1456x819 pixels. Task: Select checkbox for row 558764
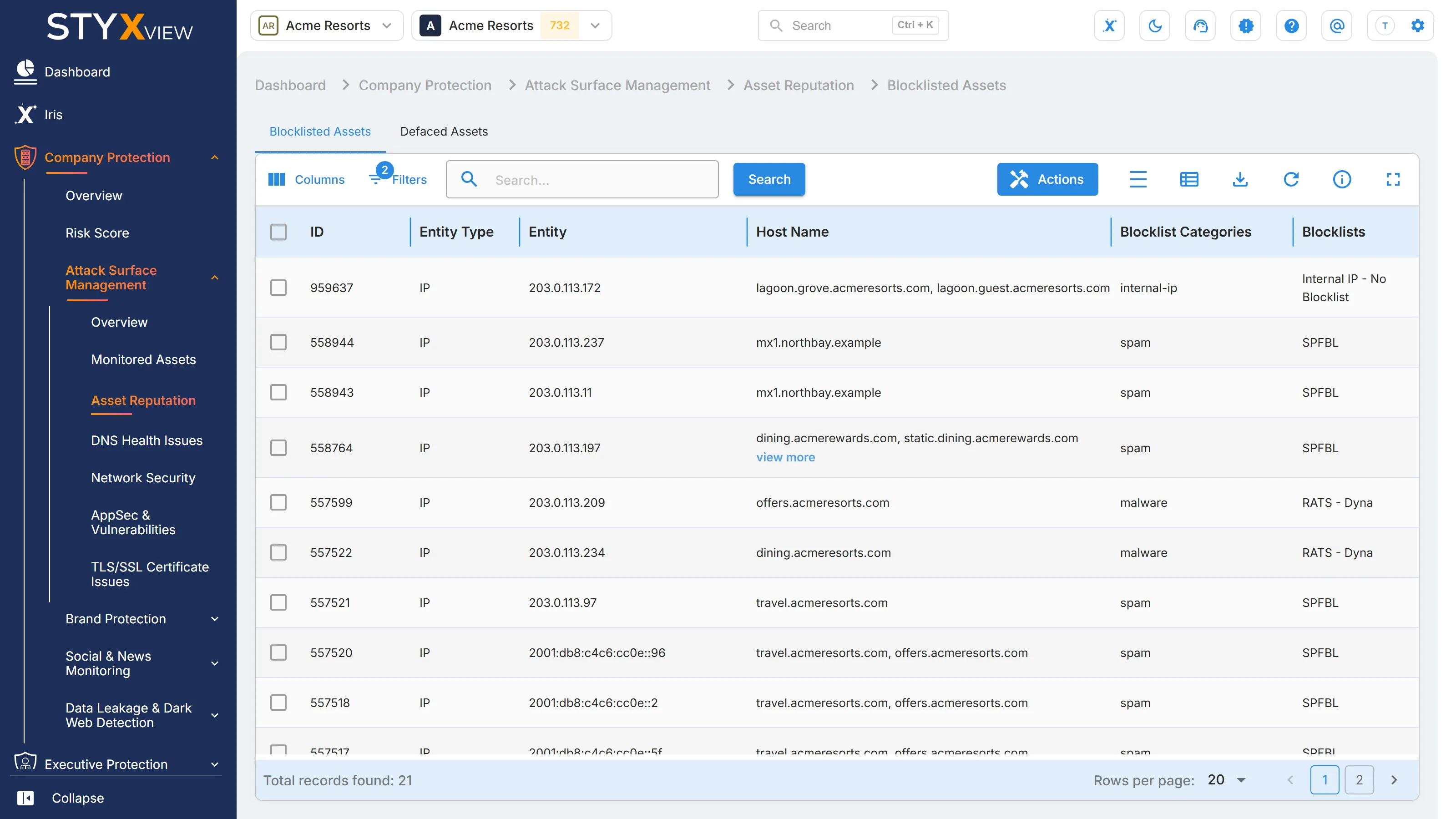pos(278,448)
